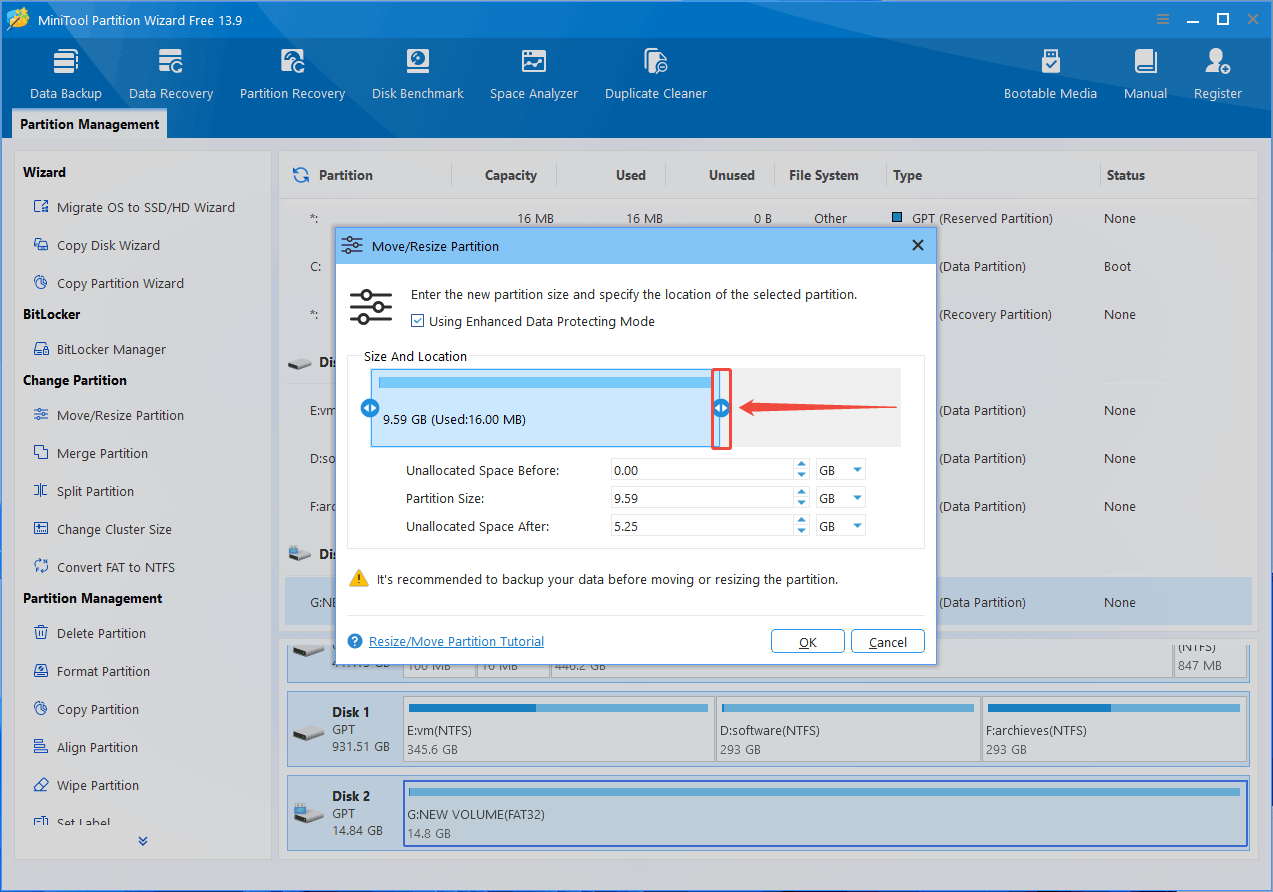This screenshot has width=1273, height=892.
Task: Open the Bootable Media builder
Action: click(x=1050, y=74)
